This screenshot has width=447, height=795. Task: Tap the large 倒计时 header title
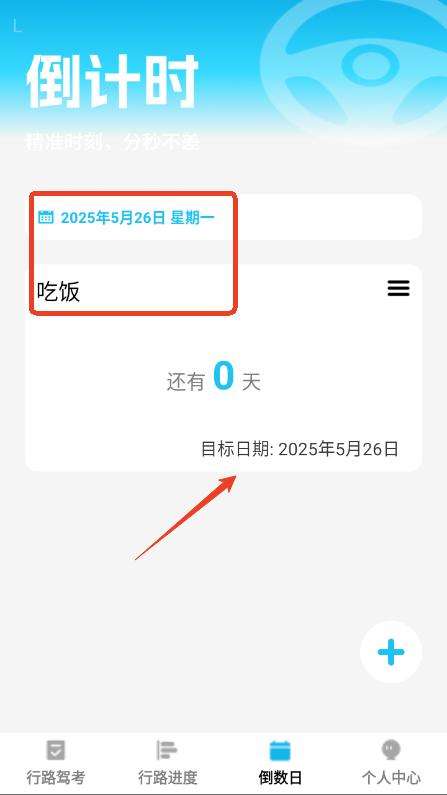(x=112, y=82)
